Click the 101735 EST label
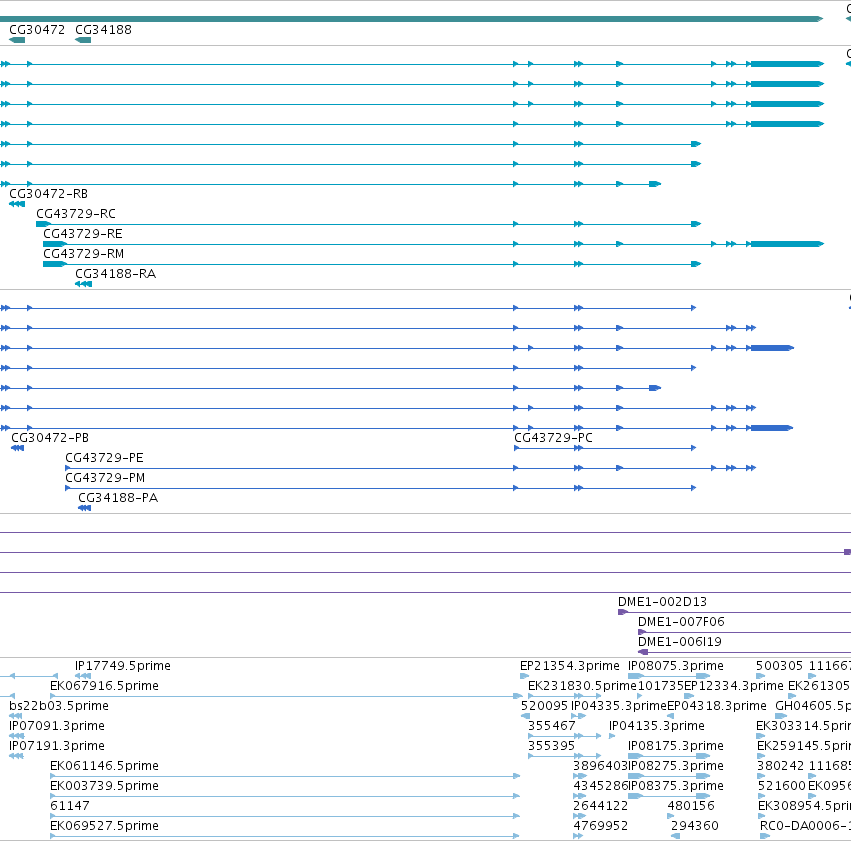851x841 pixels. (661, 686)
